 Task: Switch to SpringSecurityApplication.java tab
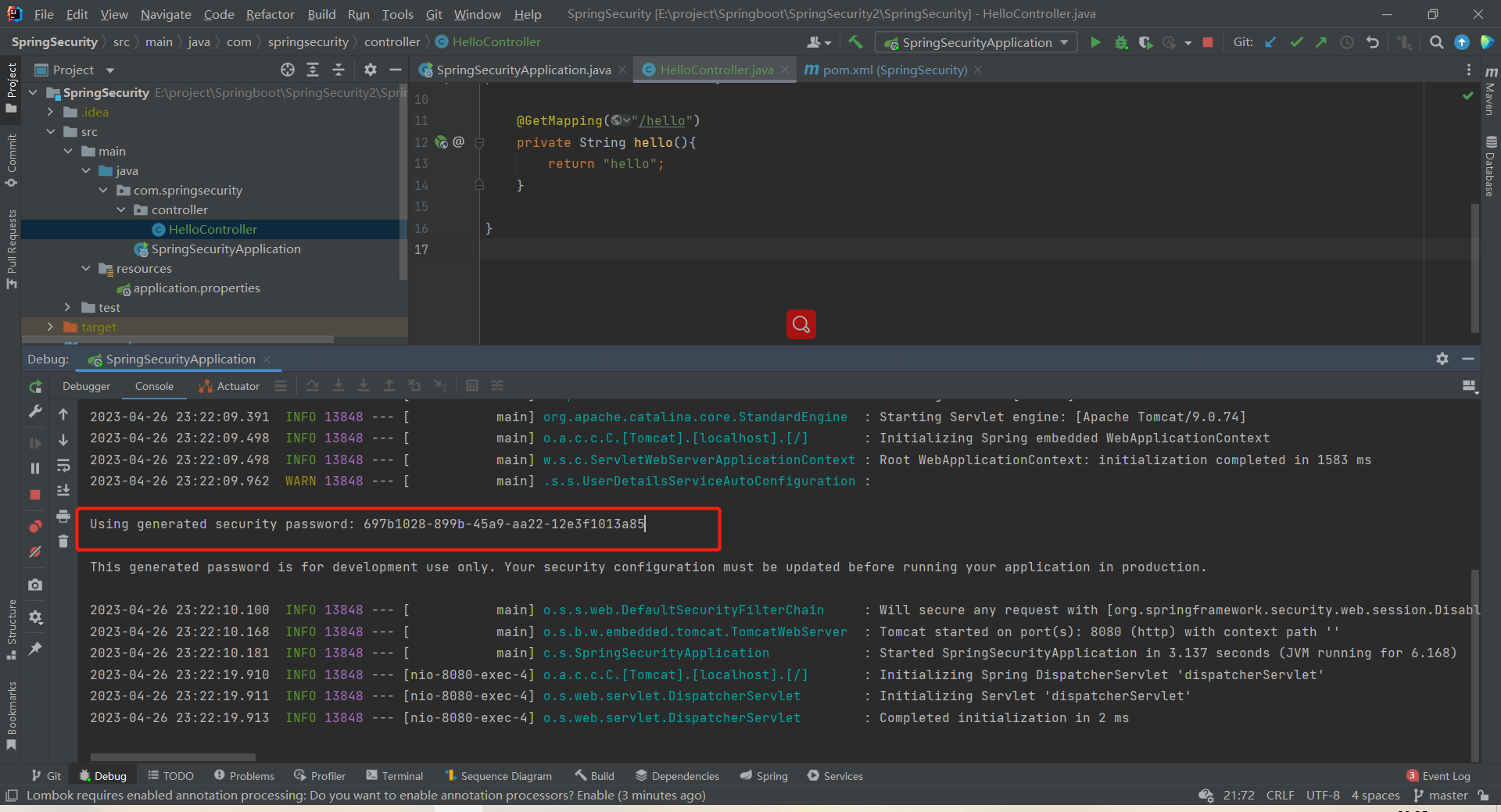pyautogui.click(x=523, y=70)
